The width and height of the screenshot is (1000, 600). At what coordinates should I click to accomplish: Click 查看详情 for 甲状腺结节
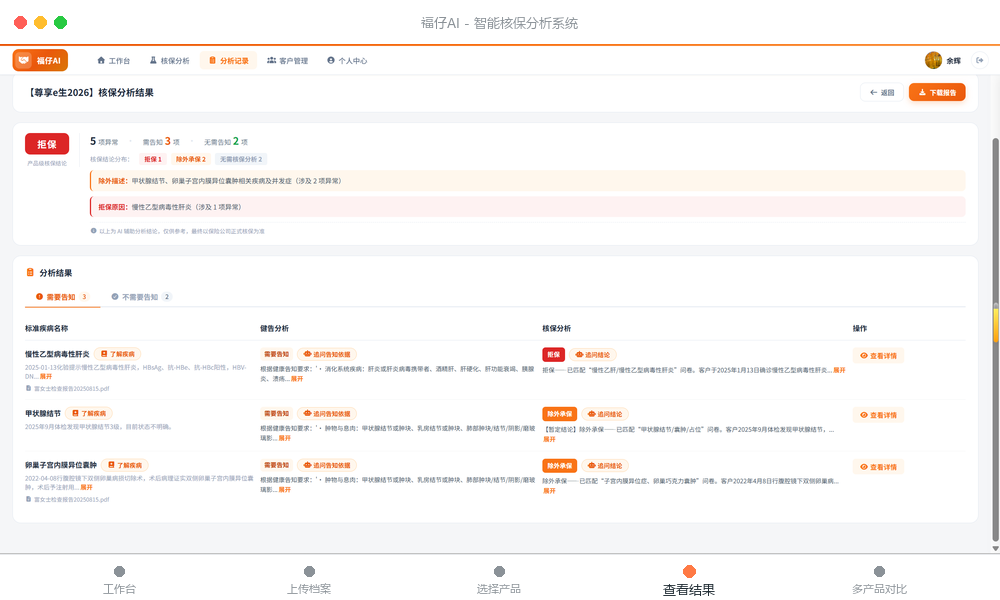(x=878, y=415)
